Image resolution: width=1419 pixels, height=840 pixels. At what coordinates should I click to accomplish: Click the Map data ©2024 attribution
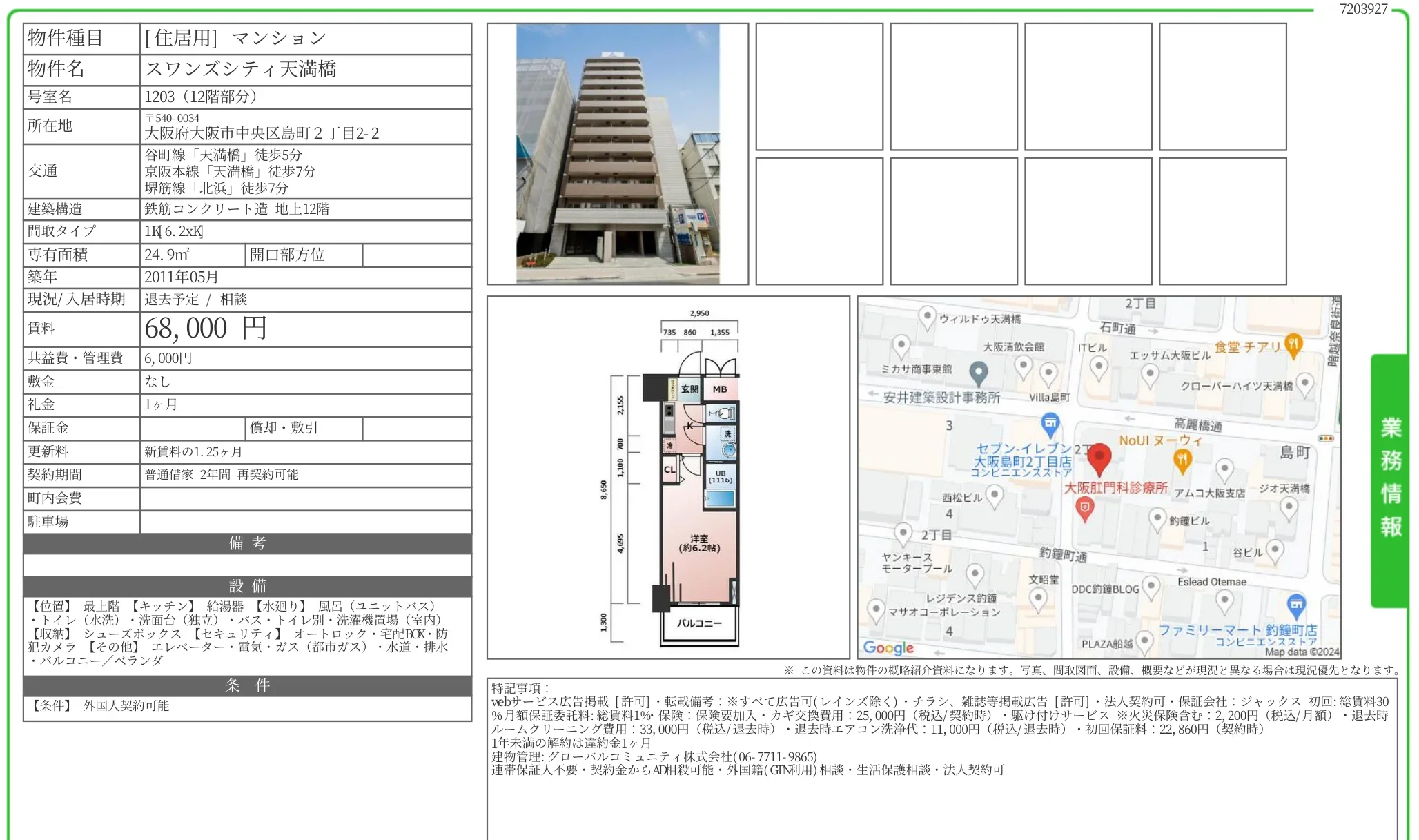(1301, 652)
